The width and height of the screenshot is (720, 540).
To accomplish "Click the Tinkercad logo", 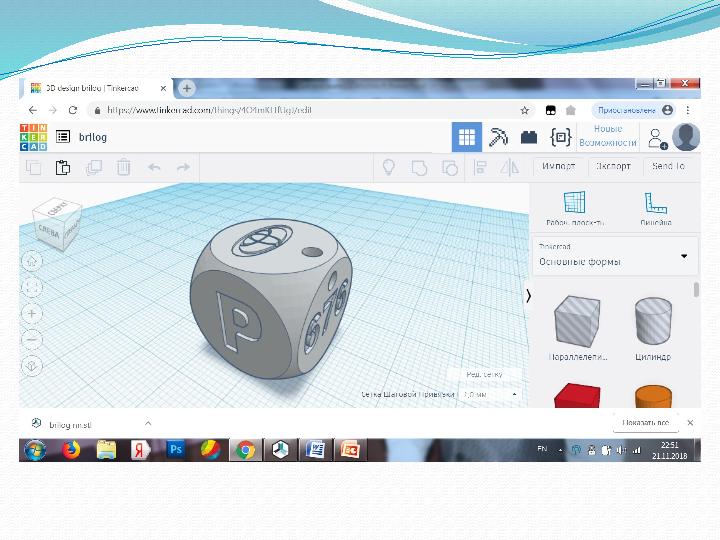I will 34,137.
